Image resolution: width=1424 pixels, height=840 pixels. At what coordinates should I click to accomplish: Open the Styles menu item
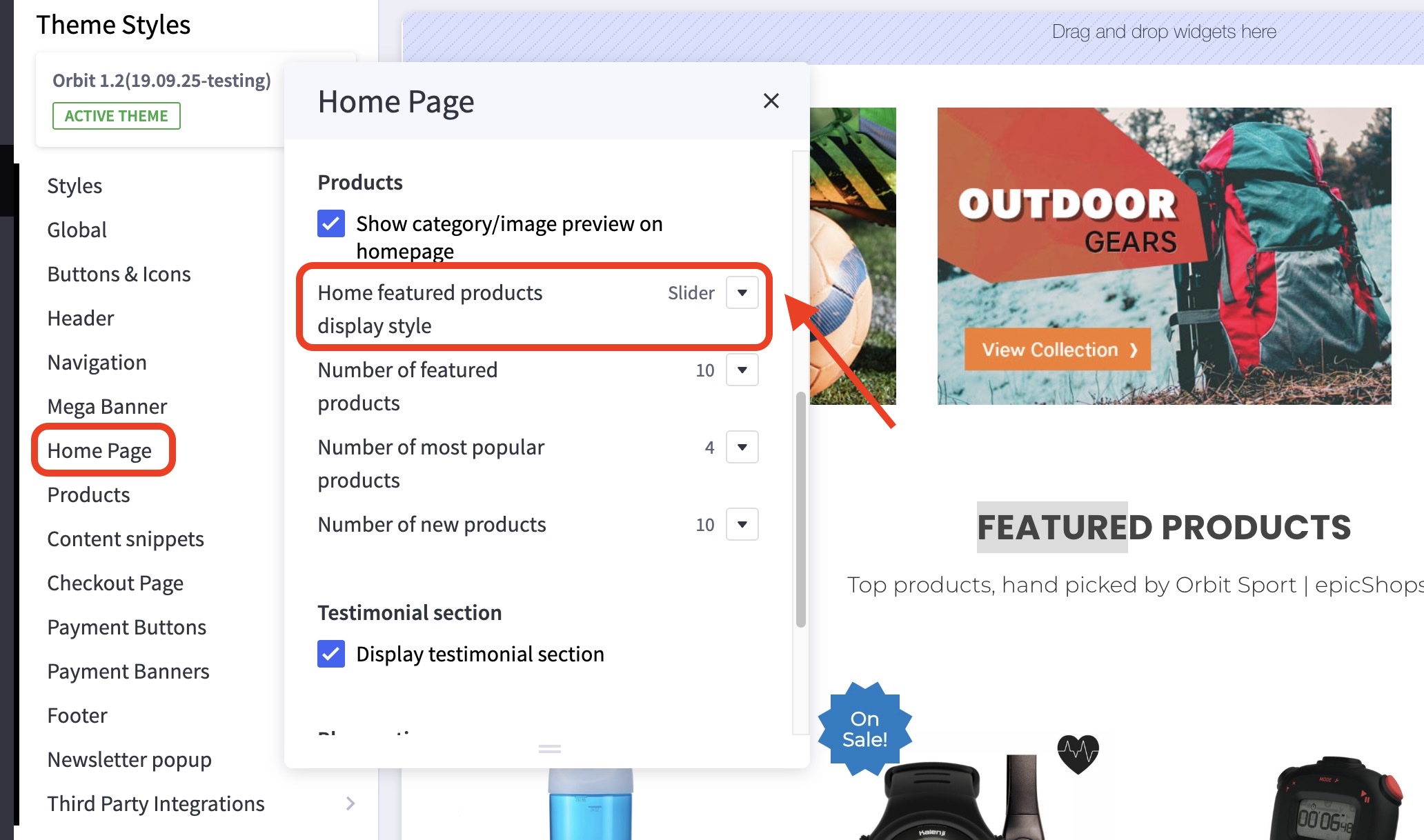[75, 186]
